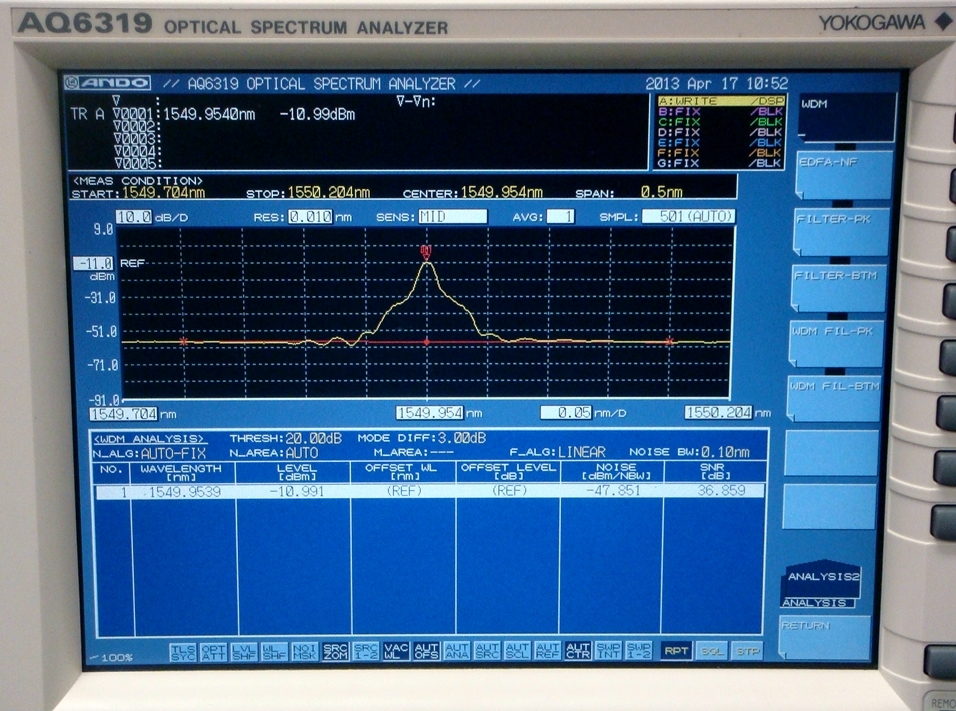Choose the WDM FIL-PK soft key
This screenshot has width=956, height=711.
[836, 343]
